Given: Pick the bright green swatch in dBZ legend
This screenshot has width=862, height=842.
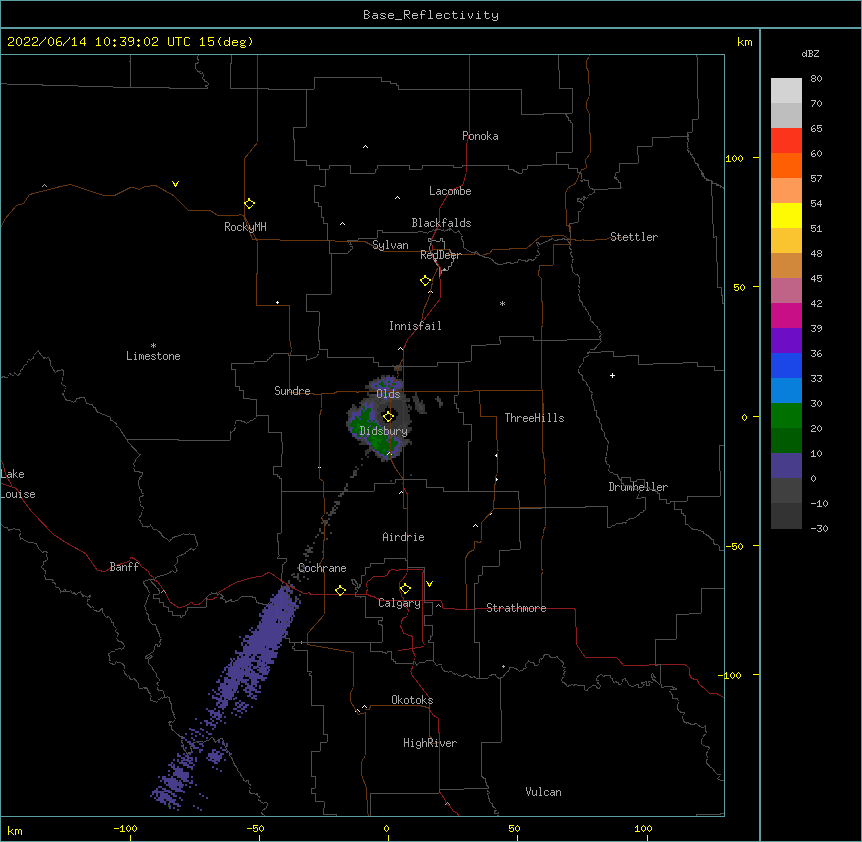Looking at the screenshot, I should [x=786, y=416].
